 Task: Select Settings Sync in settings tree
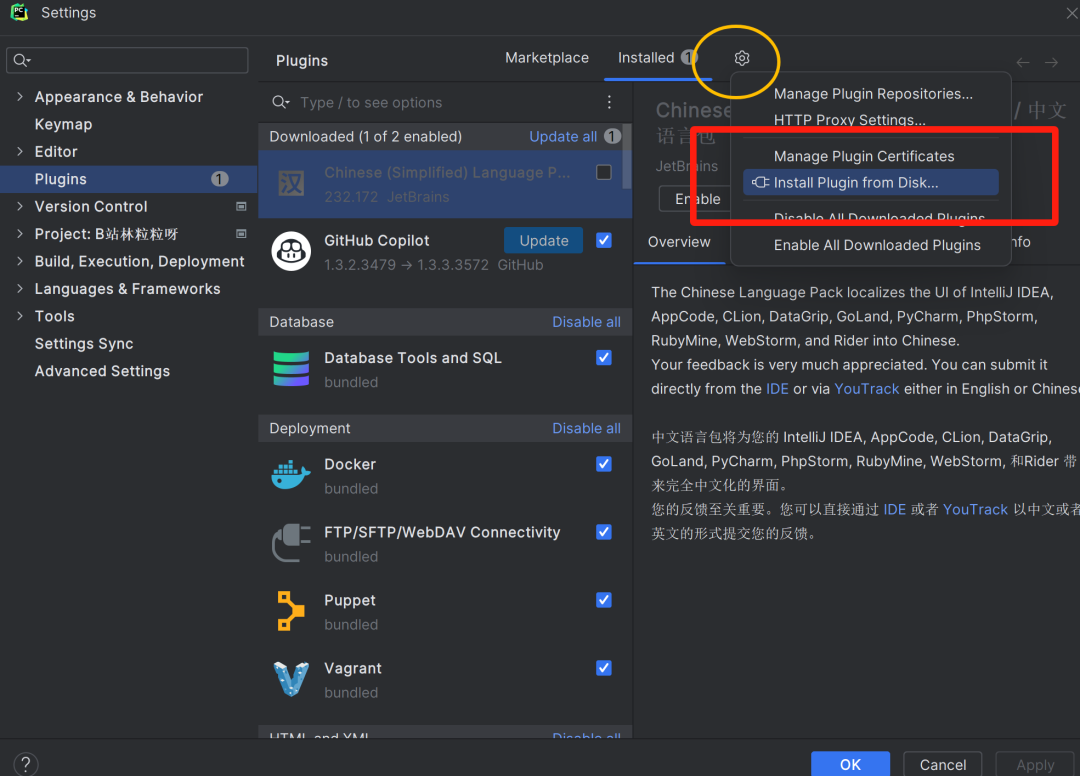84,344
